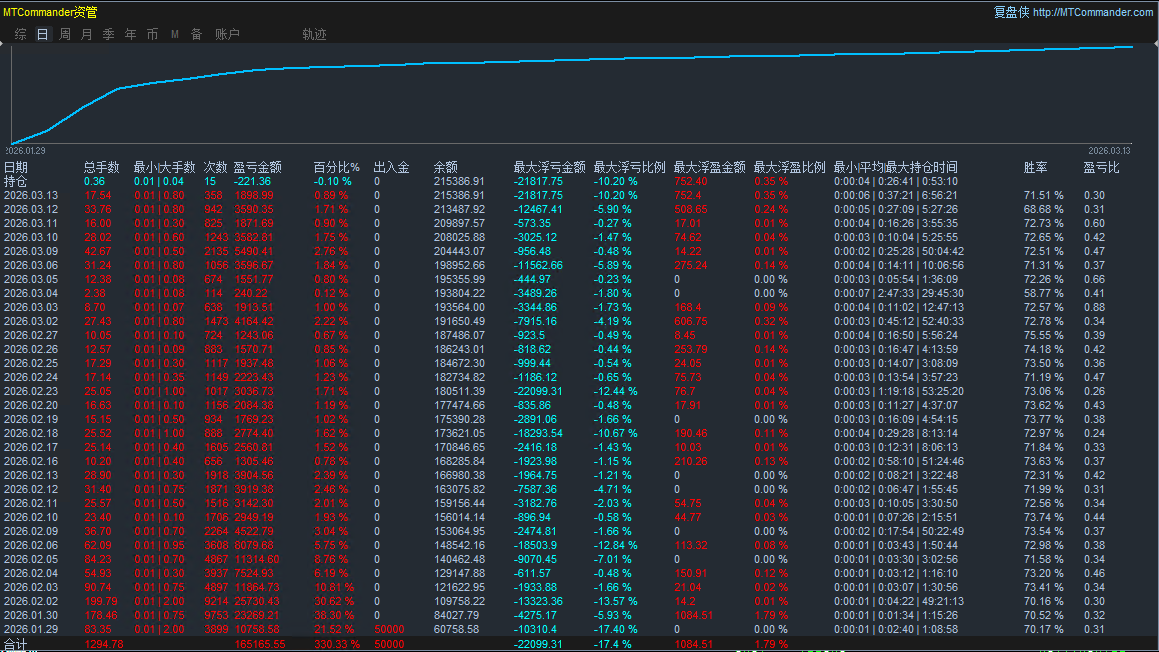Click floating profit 1084.51 in 2026.01.30 row
1159x652 pixels.
point(693,615)
